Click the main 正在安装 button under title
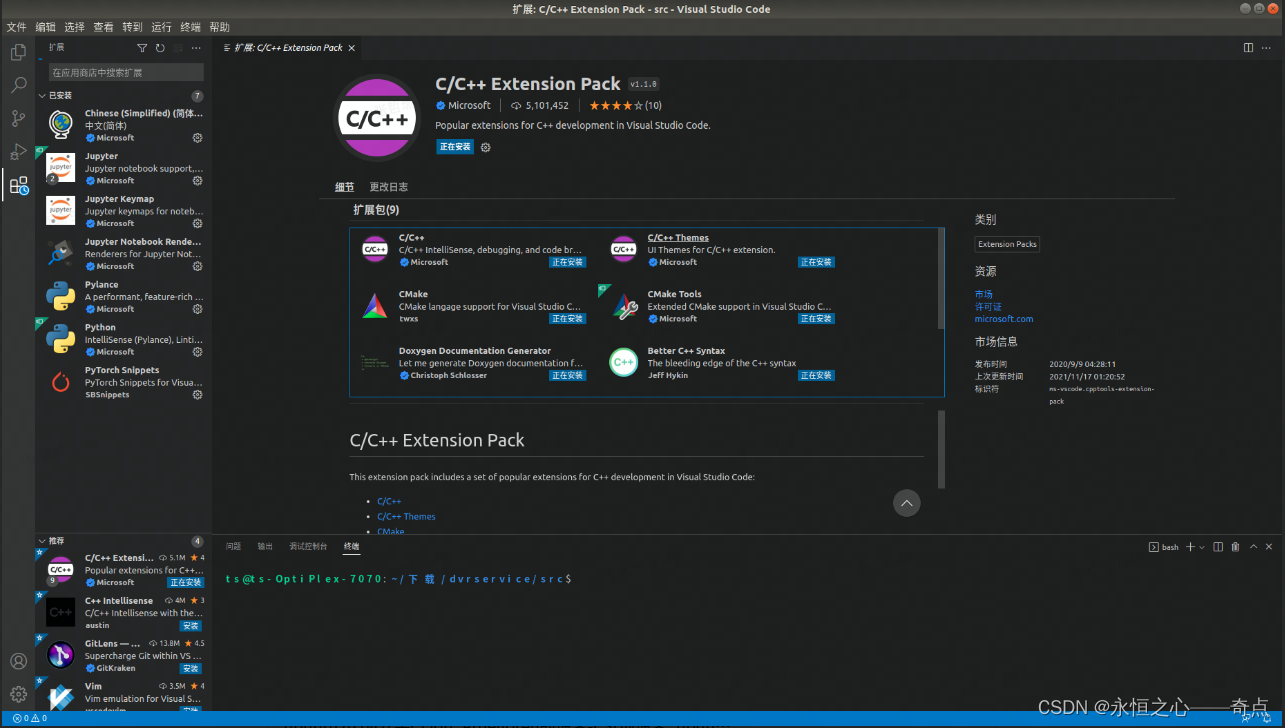Viewport: 1285px width, 728px height. click(x=455, y=147)
